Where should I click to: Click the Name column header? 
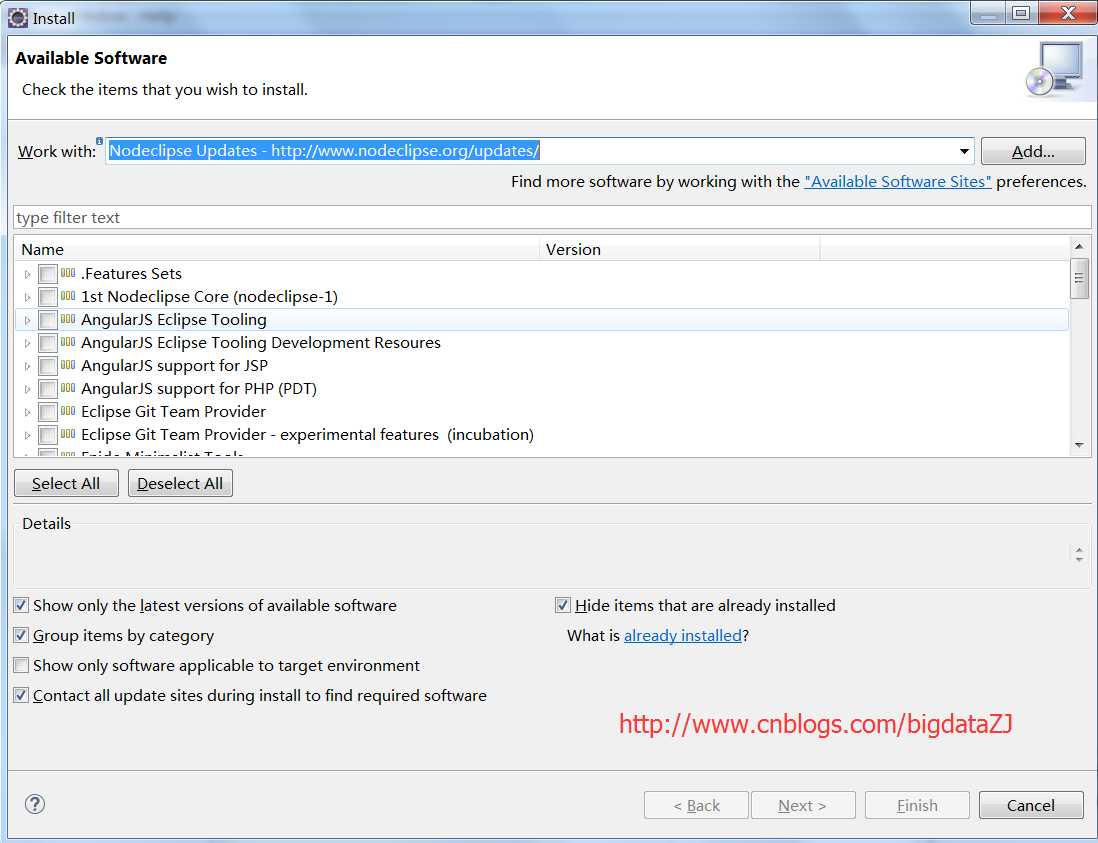click(x=277, y=249)
